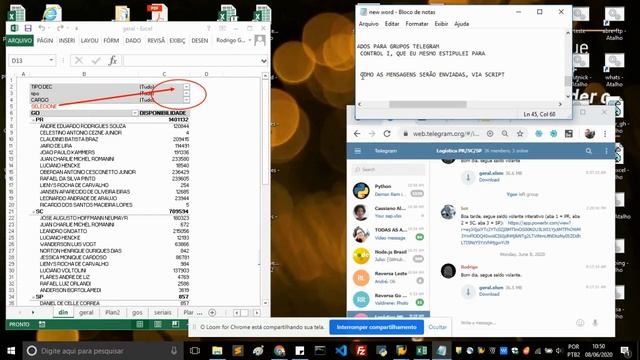Open the EXIBIÇ ribbon tab
This screenshot has height=360, width=640.
point(177,40)
